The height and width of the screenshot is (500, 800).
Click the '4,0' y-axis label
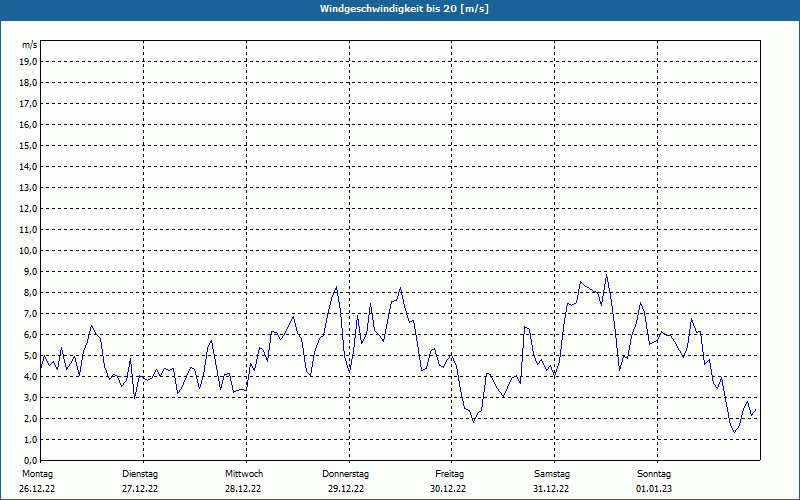(x=31, y=377)
